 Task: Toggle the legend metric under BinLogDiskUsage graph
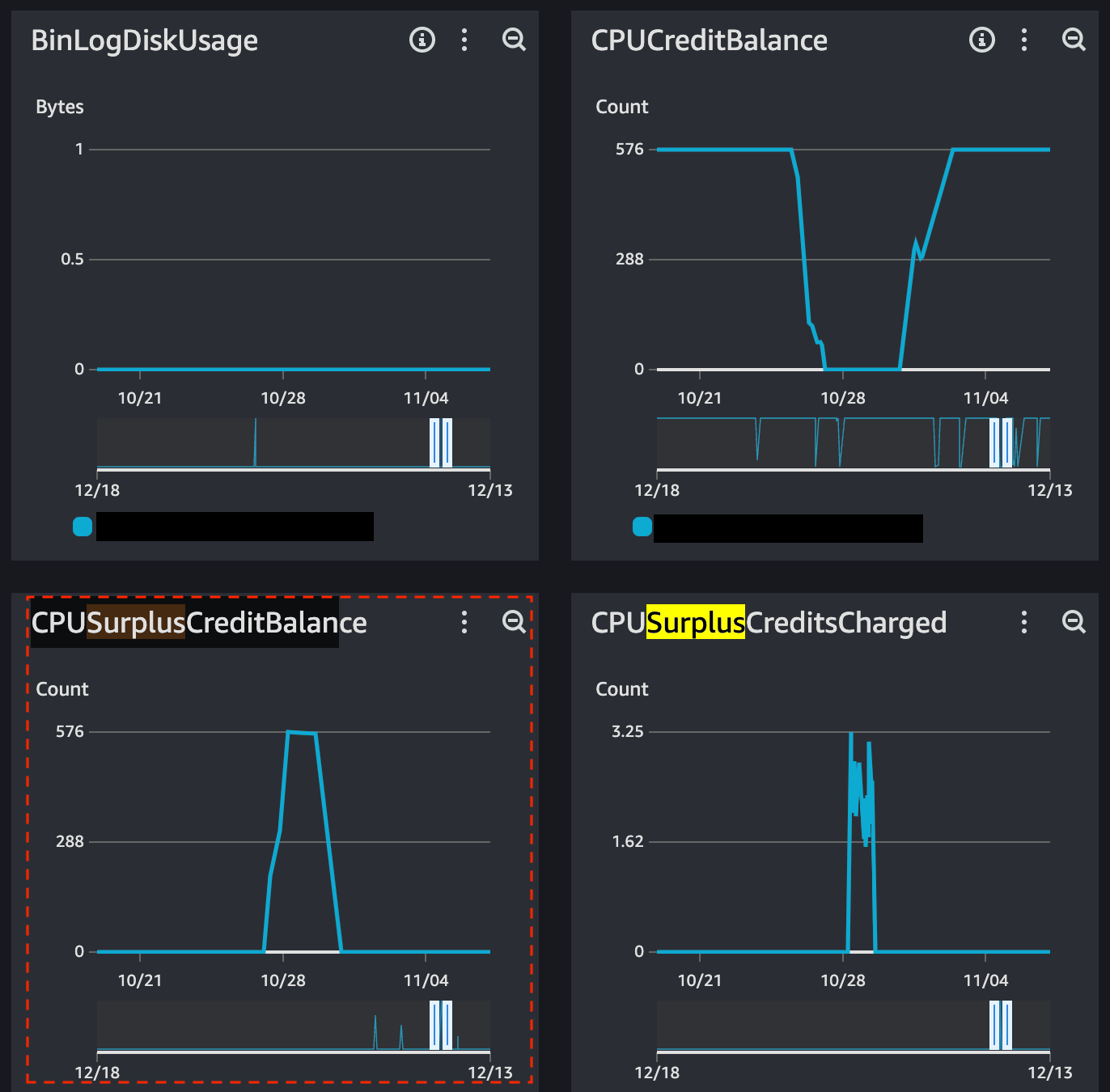click(x=235, y=526)
